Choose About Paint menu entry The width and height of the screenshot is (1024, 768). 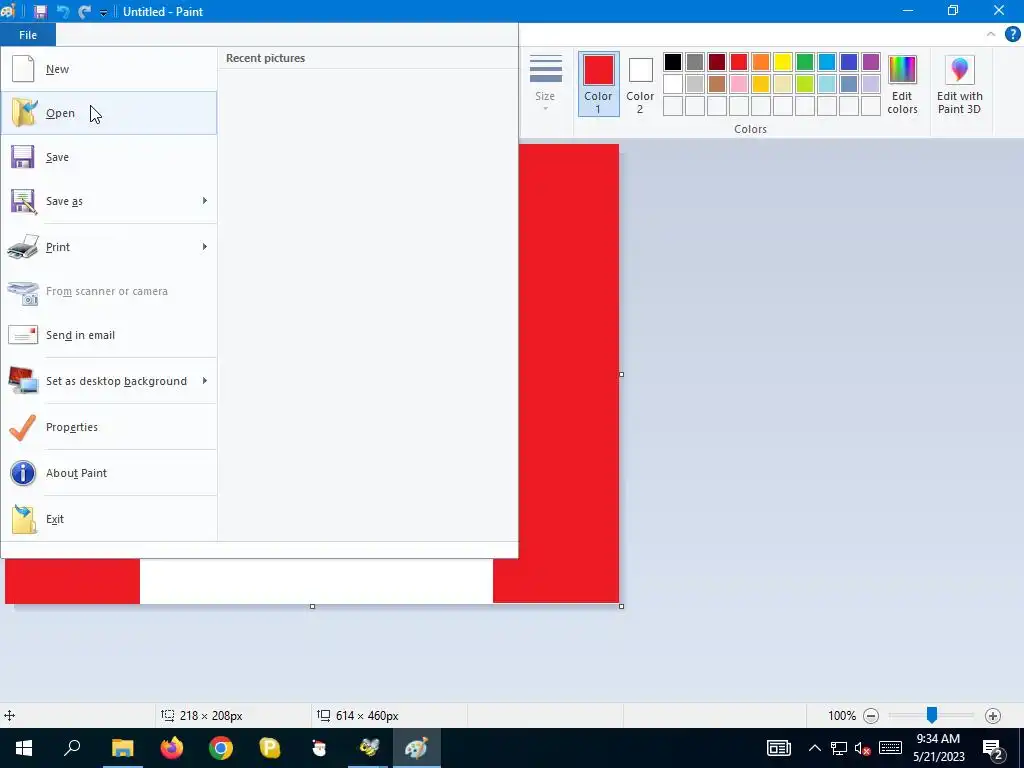pos(109,473)
